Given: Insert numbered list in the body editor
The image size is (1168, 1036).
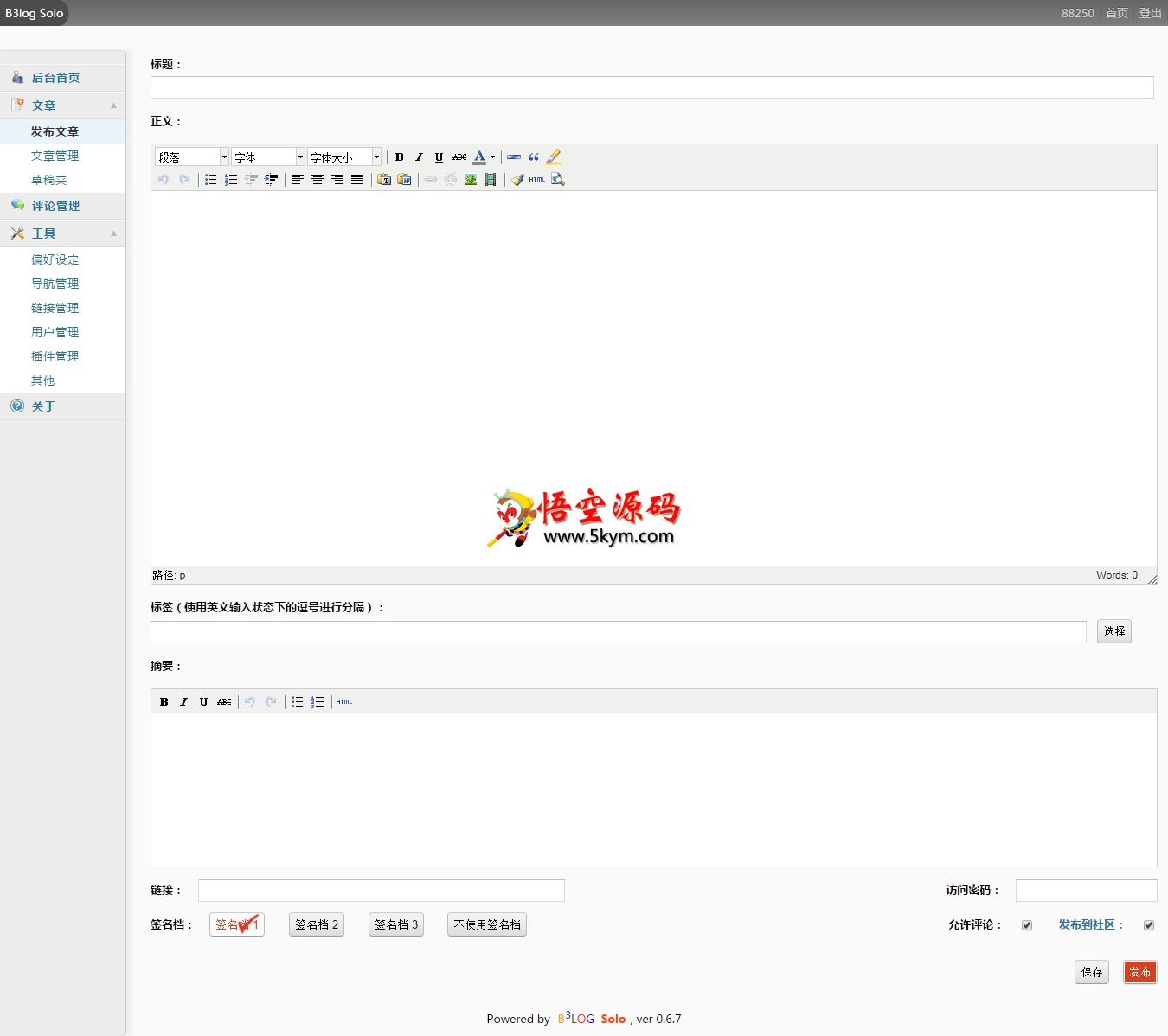Looking at the screenshot, I should (231, 179).
